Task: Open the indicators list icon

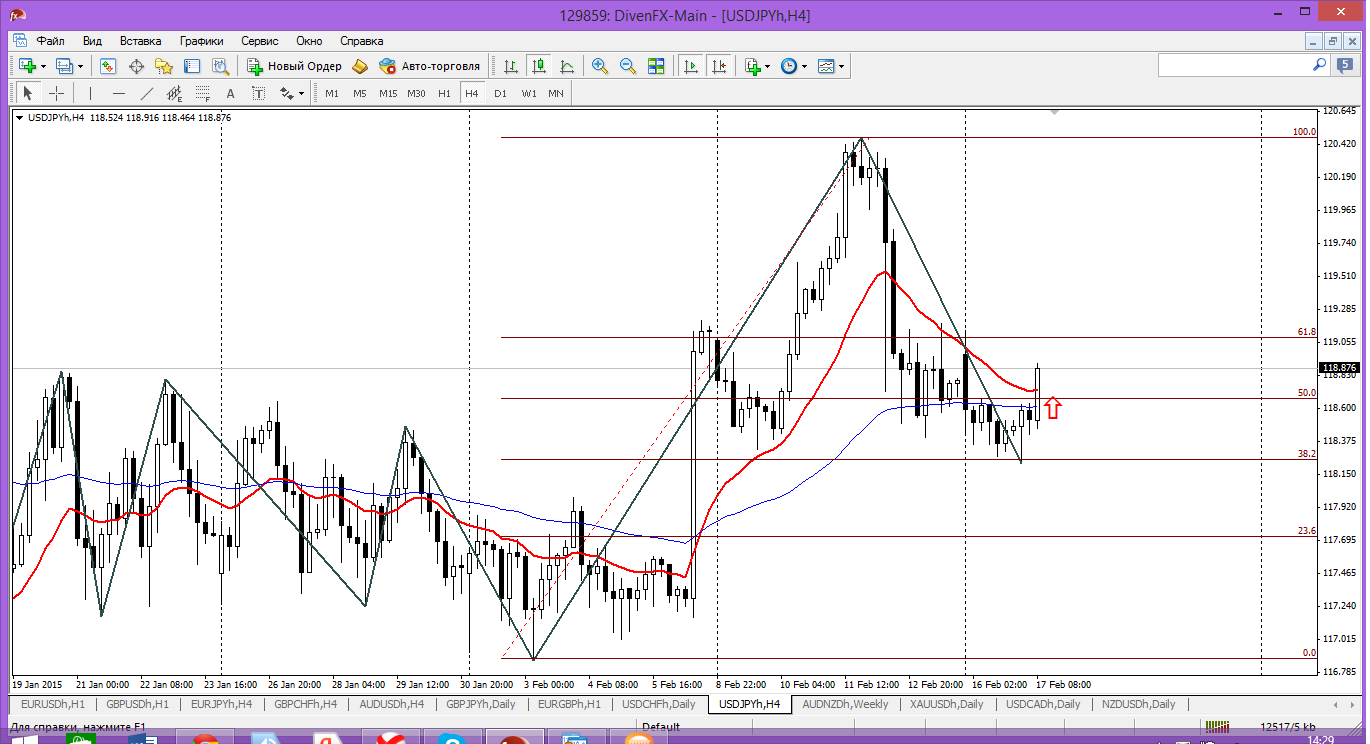Action: point(753,66)
